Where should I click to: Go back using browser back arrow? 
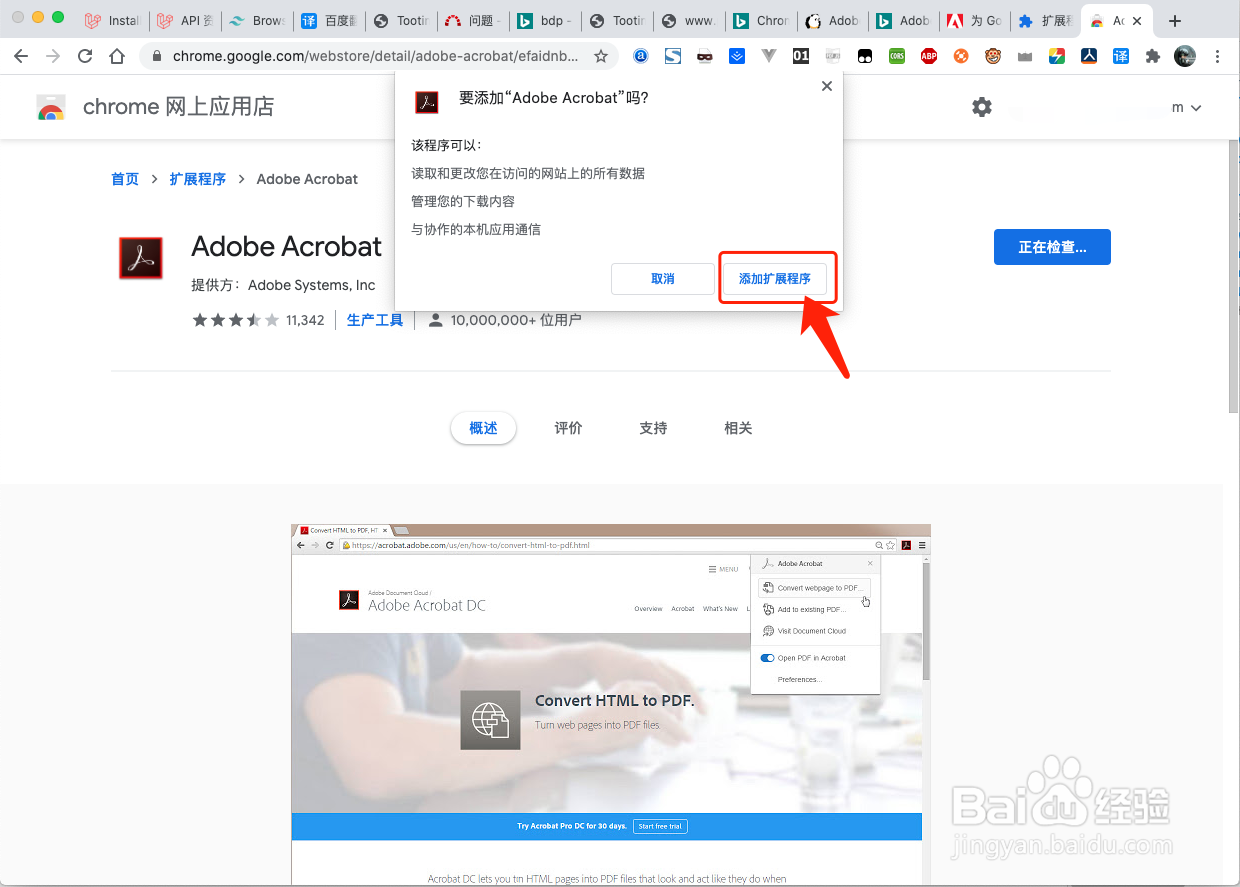[x=21, y=56]
